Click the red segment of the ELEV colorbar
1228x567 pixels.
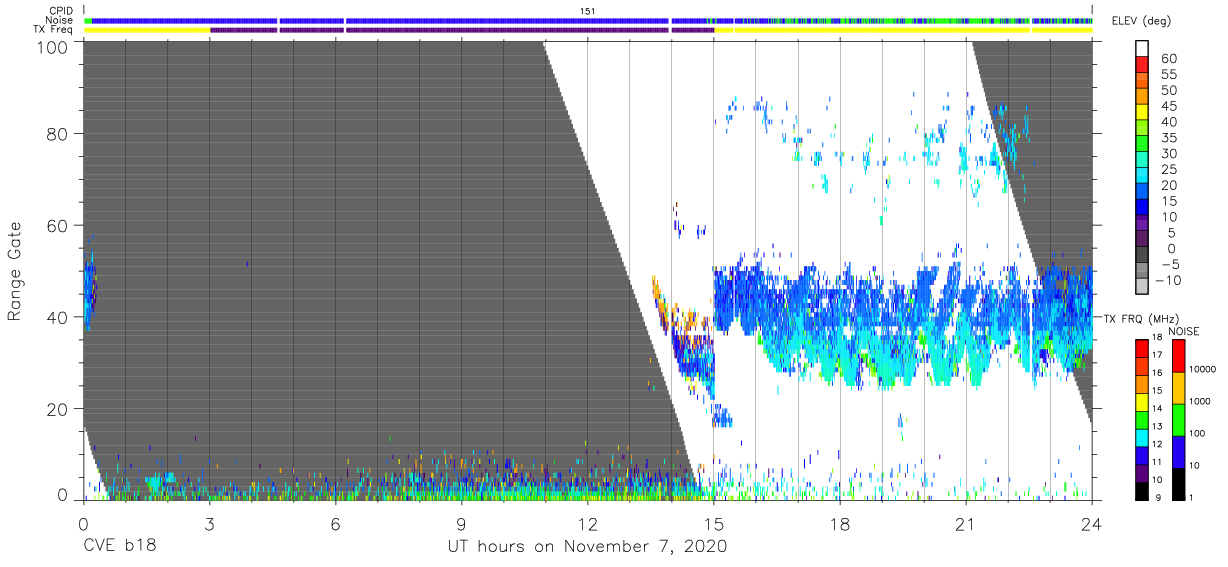point(1143,66)
